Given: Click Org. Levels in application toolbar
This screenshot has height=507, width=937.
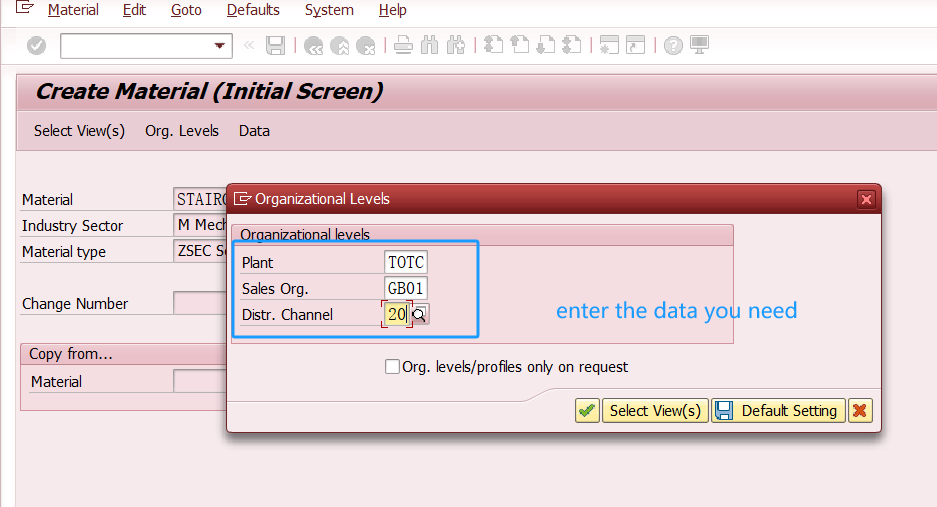Looking at the screenshot, I should 182,131.
